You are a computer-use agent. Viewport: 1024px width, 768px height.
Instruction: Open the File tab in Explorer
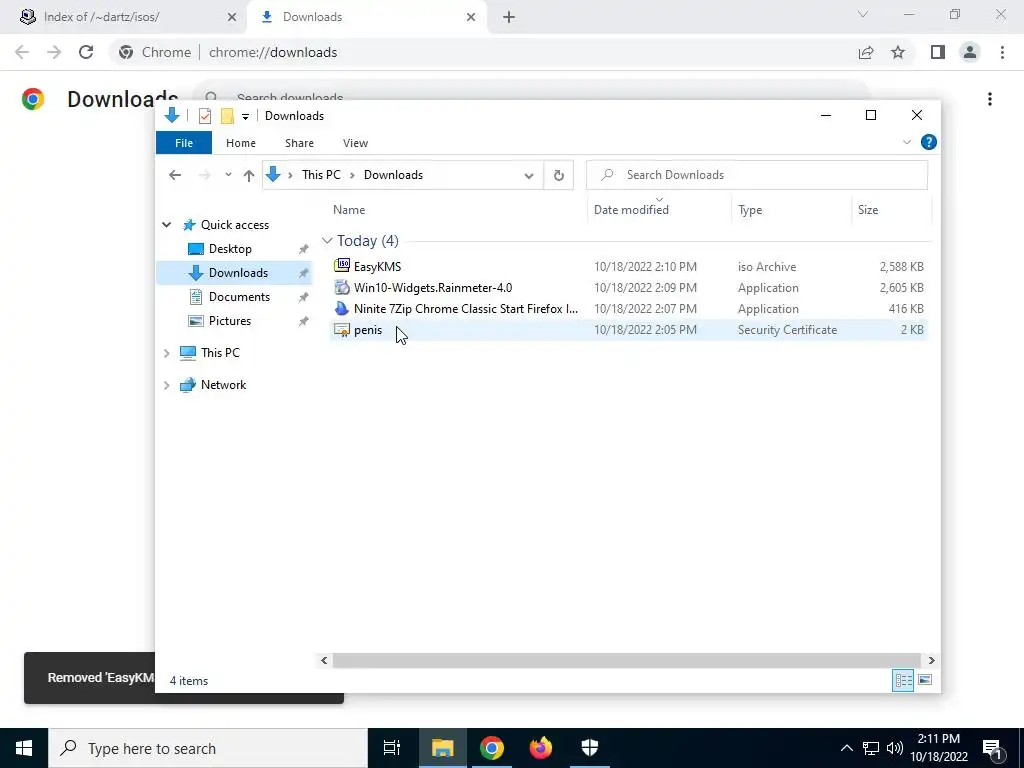(x=184, y=143)
